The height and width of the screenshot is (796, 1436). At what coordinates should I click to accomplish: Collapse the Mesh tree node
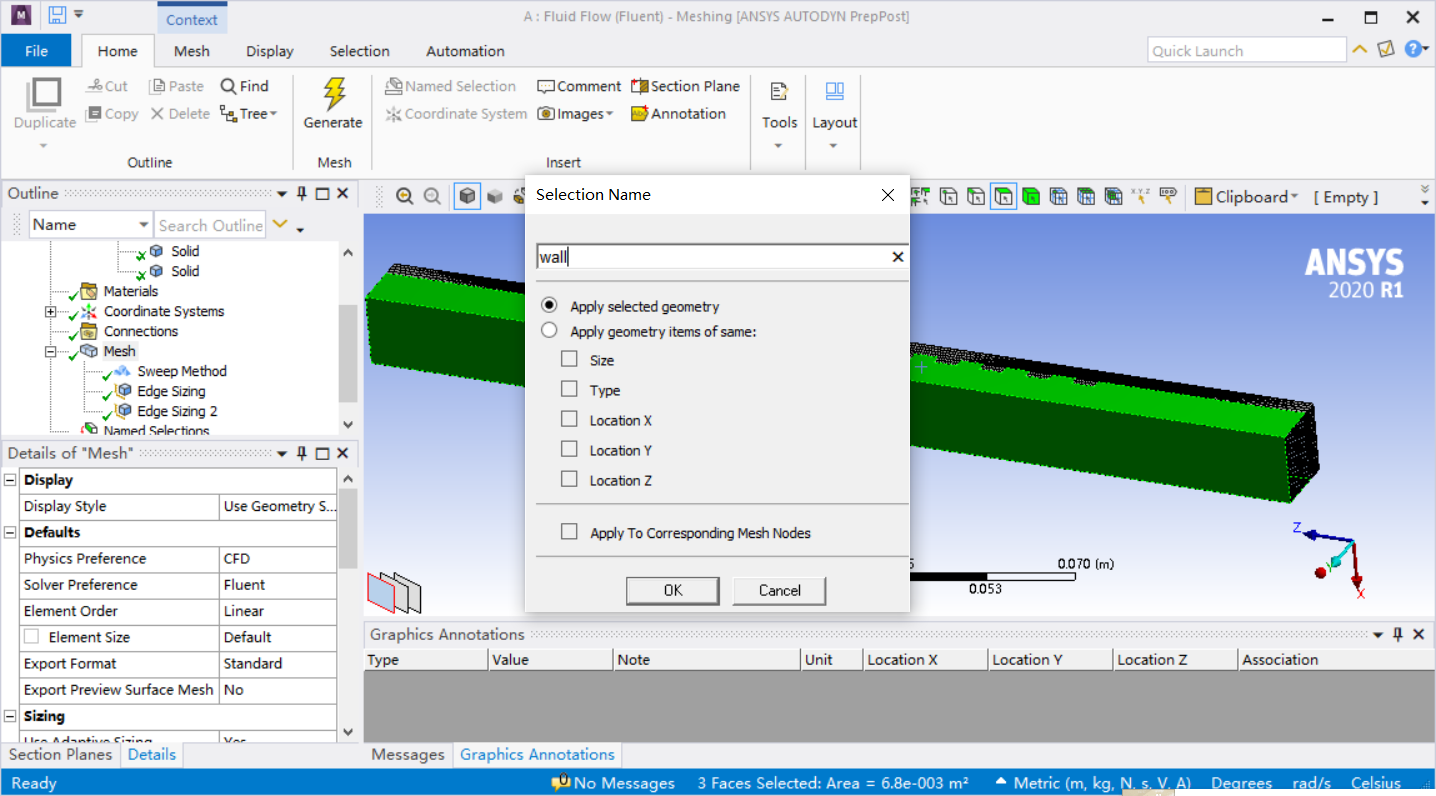50,352
